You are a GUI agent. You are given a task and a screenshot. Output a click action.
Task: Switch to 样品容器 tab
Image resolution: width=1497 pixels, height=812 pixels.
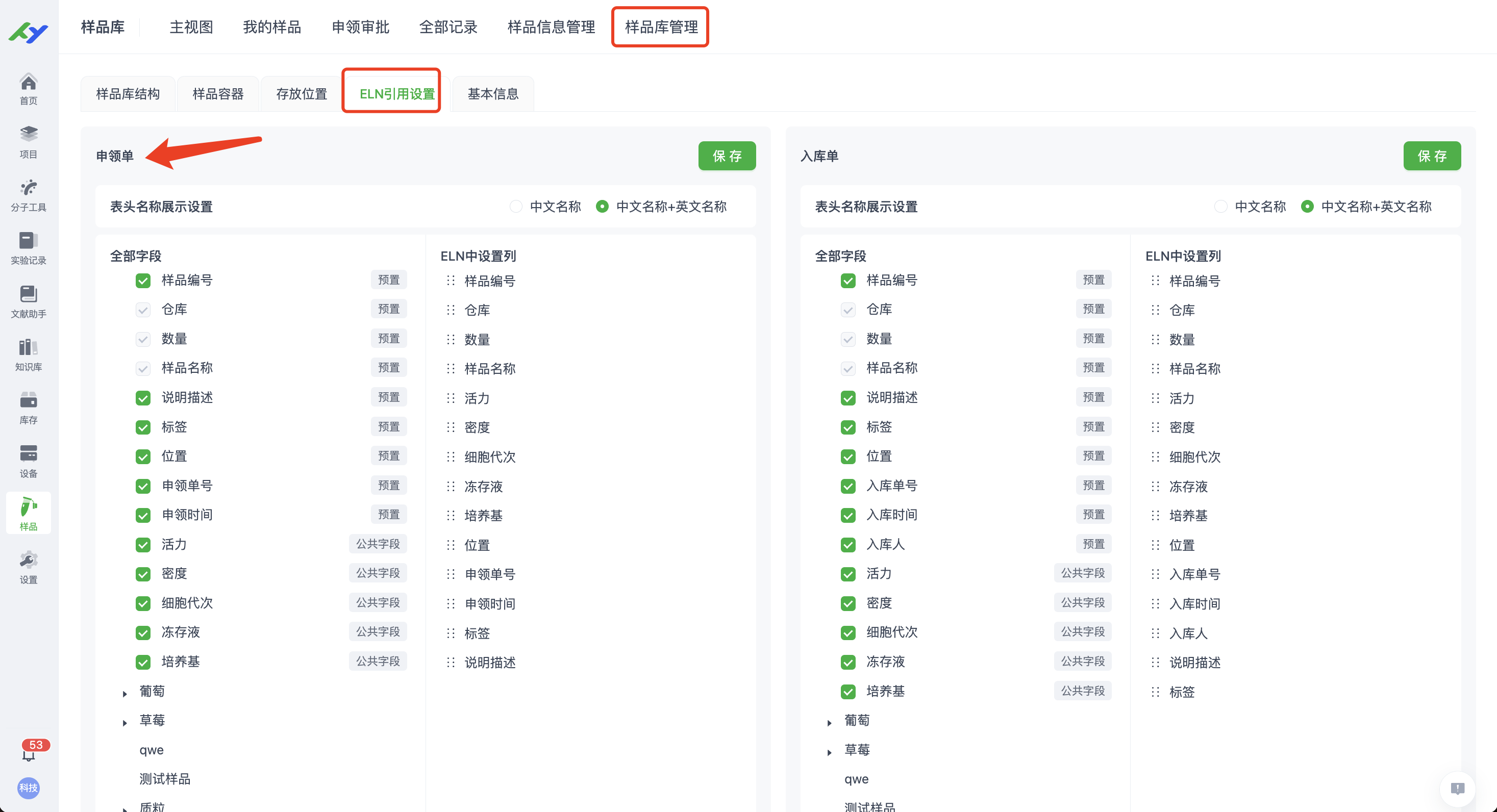click(x=218, y=94)
